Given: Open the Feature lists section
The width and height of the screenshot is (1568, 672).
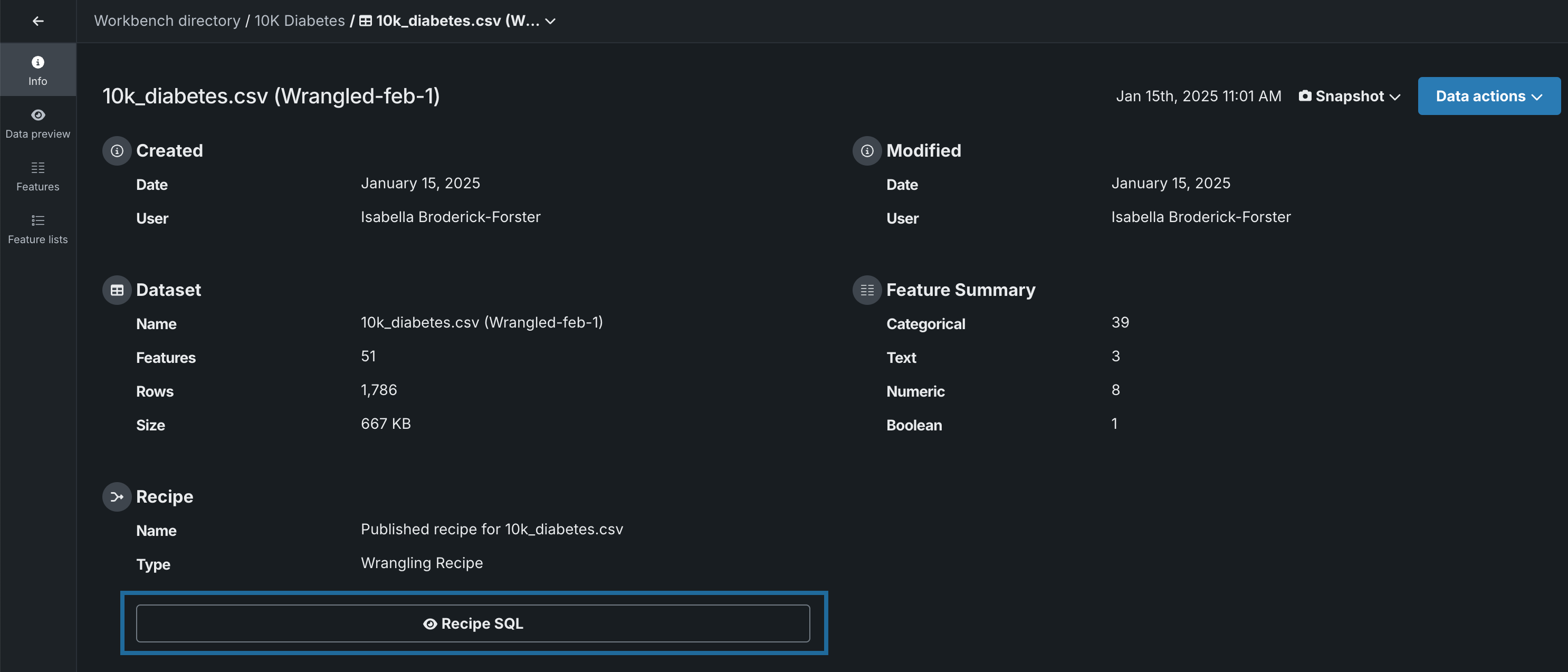Looking at the screenshot, I should (38, 228).
